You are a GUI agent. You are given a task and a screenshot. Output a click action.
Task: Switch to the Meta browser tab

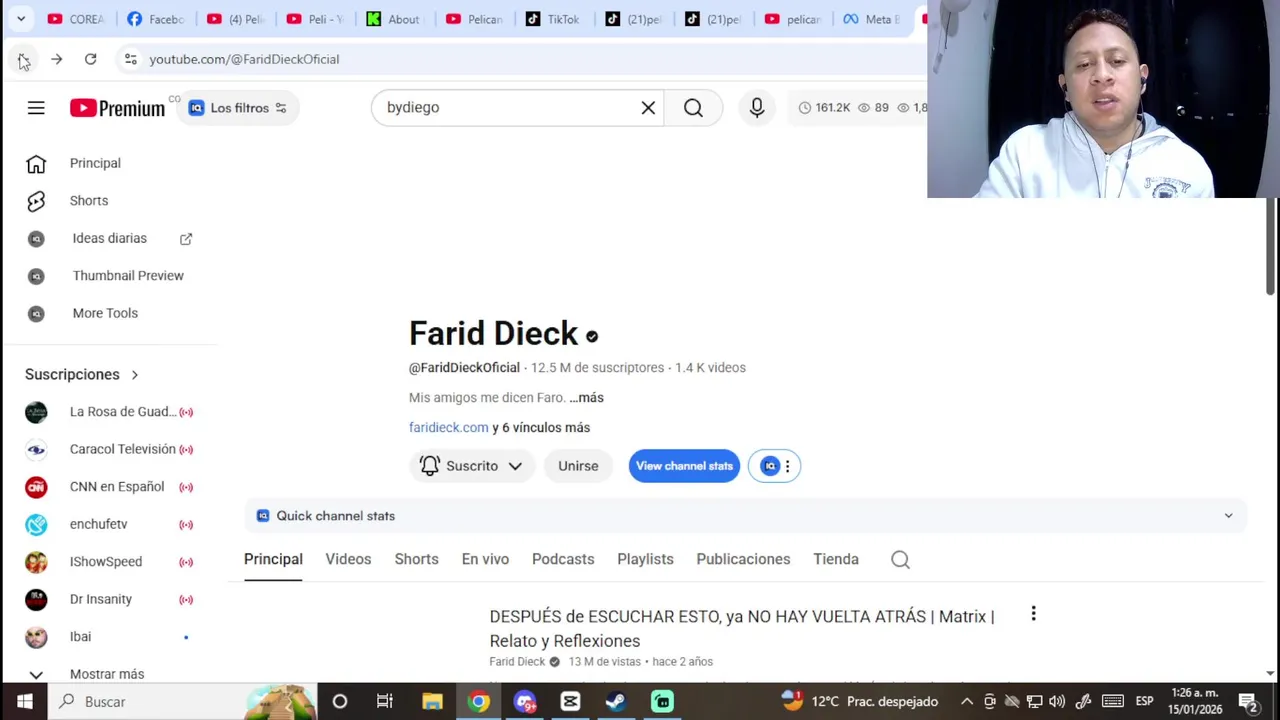tap(872, 19)
